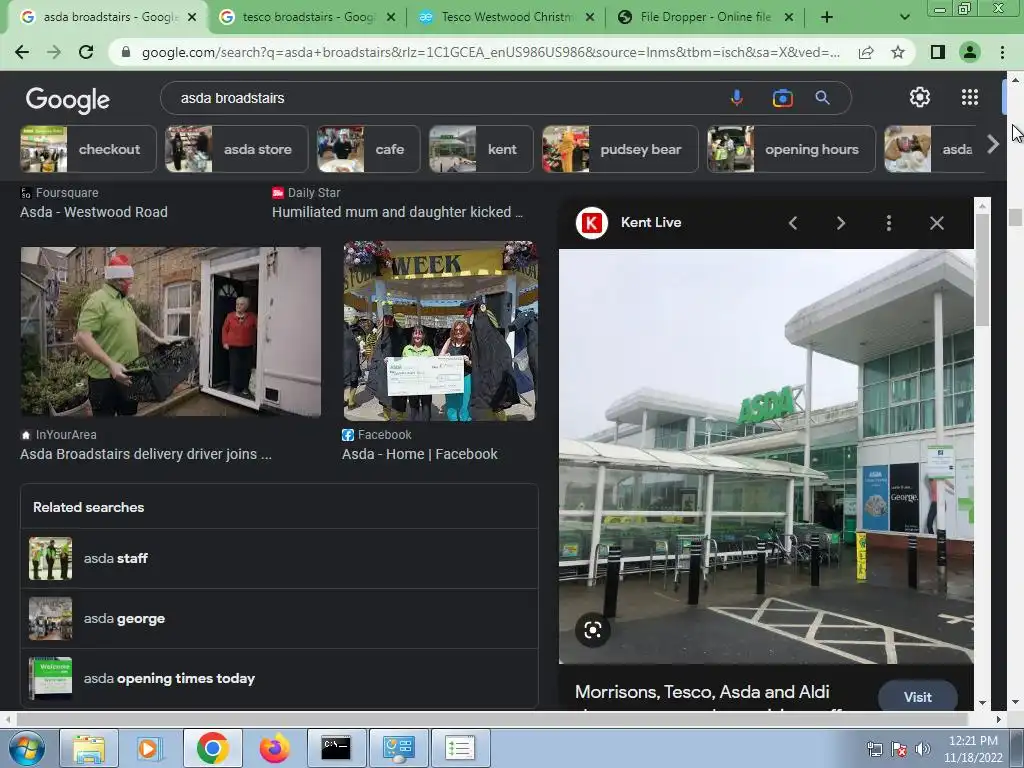
Task: Select related search asda staff
Action: point(280,558)
